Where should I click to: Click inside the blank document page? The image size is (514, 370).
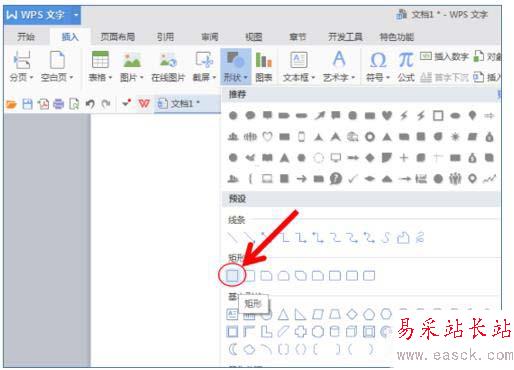pos(155,240)
